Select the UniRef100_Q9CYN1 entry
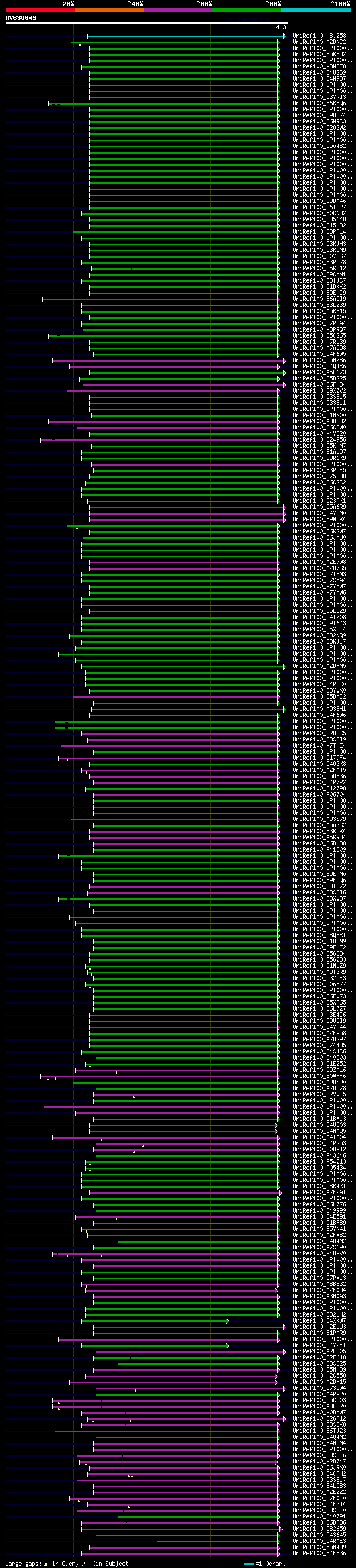 click(319, 275)
